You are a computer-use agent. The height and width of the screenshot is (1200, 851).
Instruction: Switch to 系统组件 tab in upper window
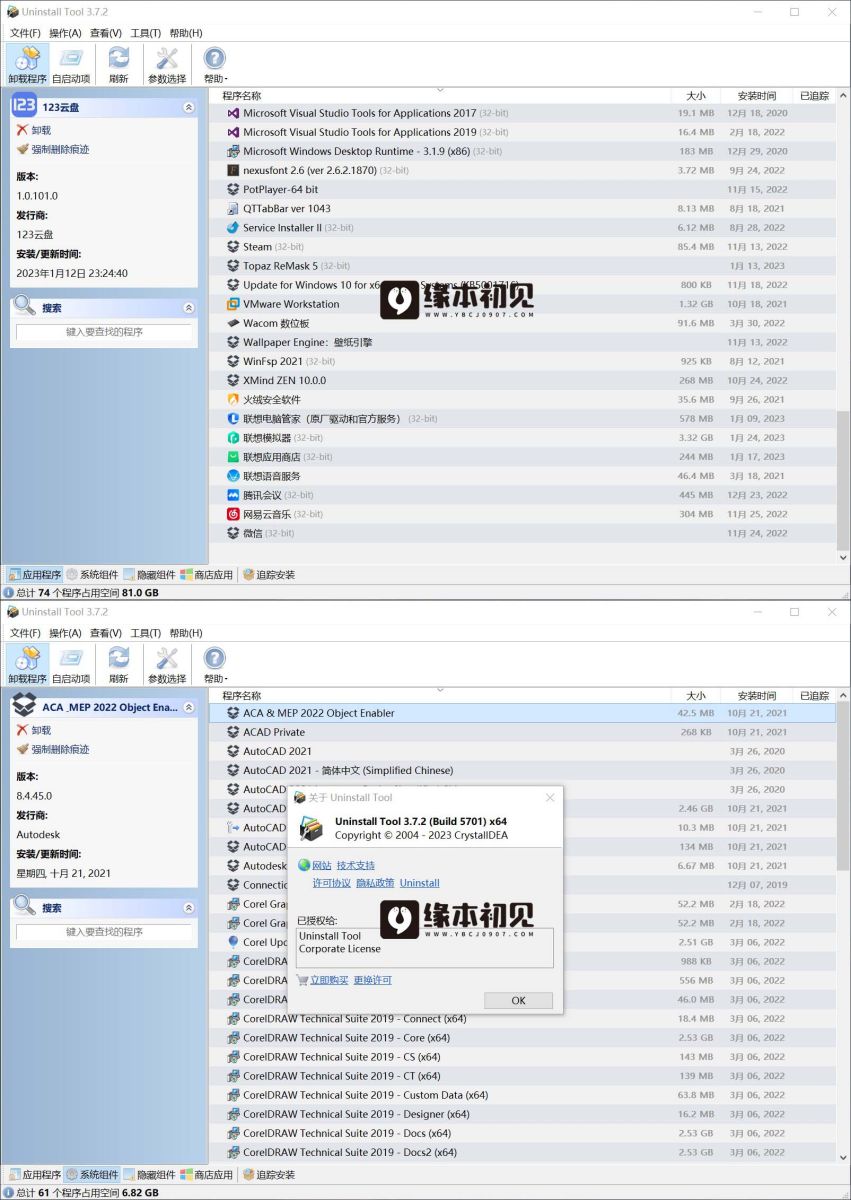click(x=92, y=575)
